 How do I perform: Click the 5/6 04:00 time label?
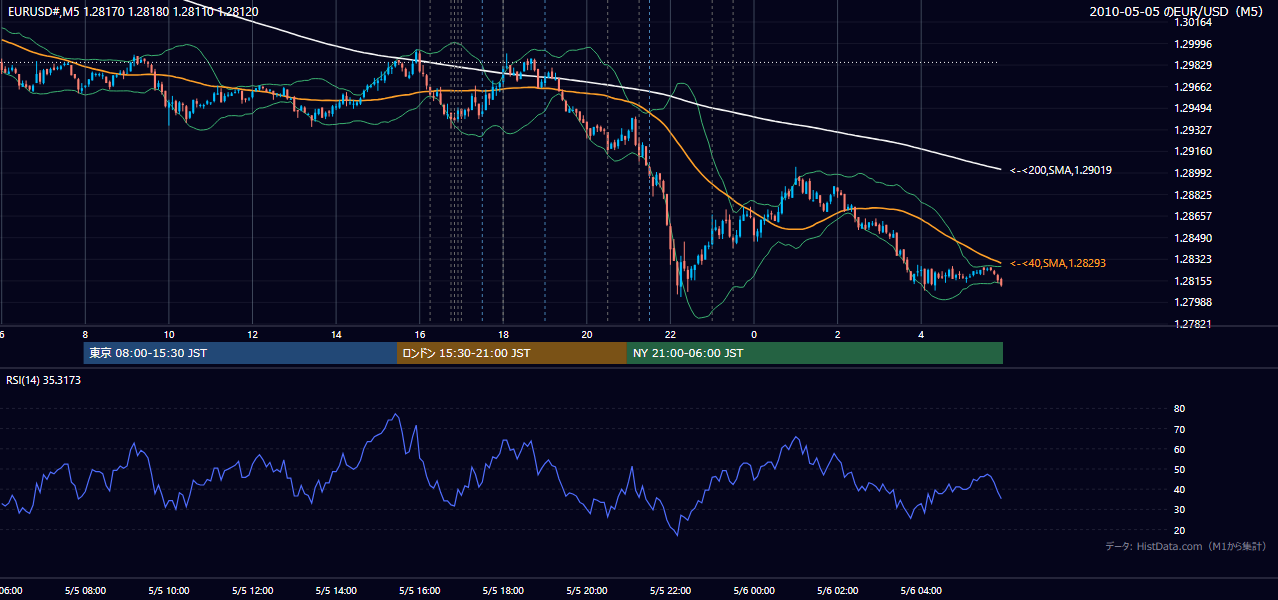click(x=922, y=591)
